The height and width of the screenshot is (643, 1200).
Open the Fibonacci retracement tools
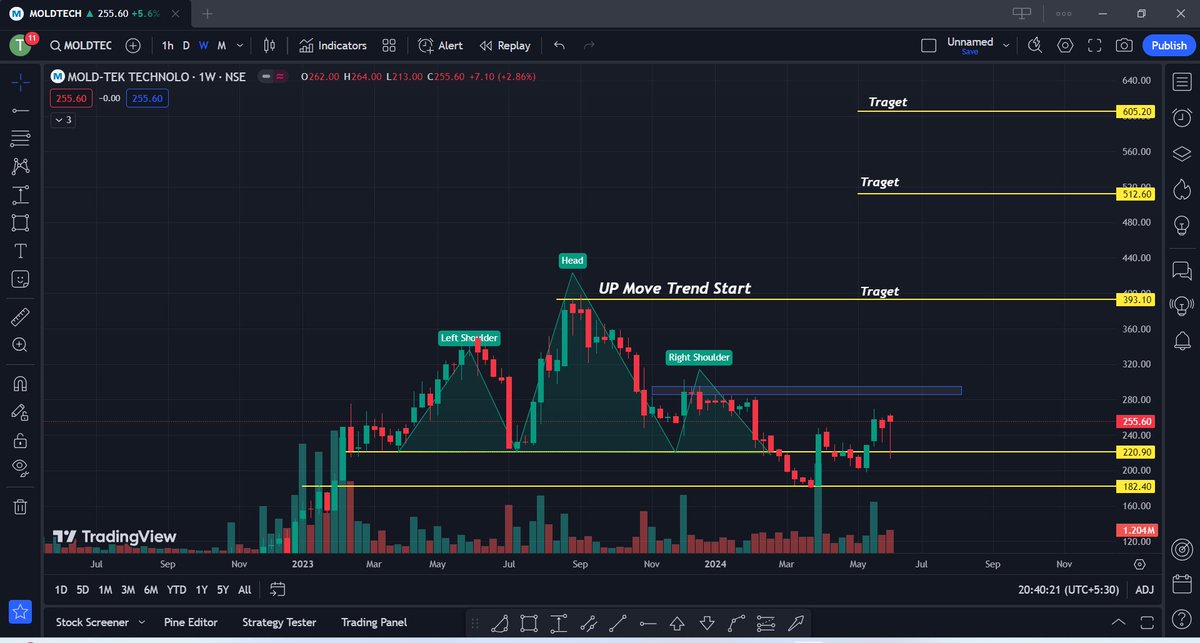click(x=20, y=138)
